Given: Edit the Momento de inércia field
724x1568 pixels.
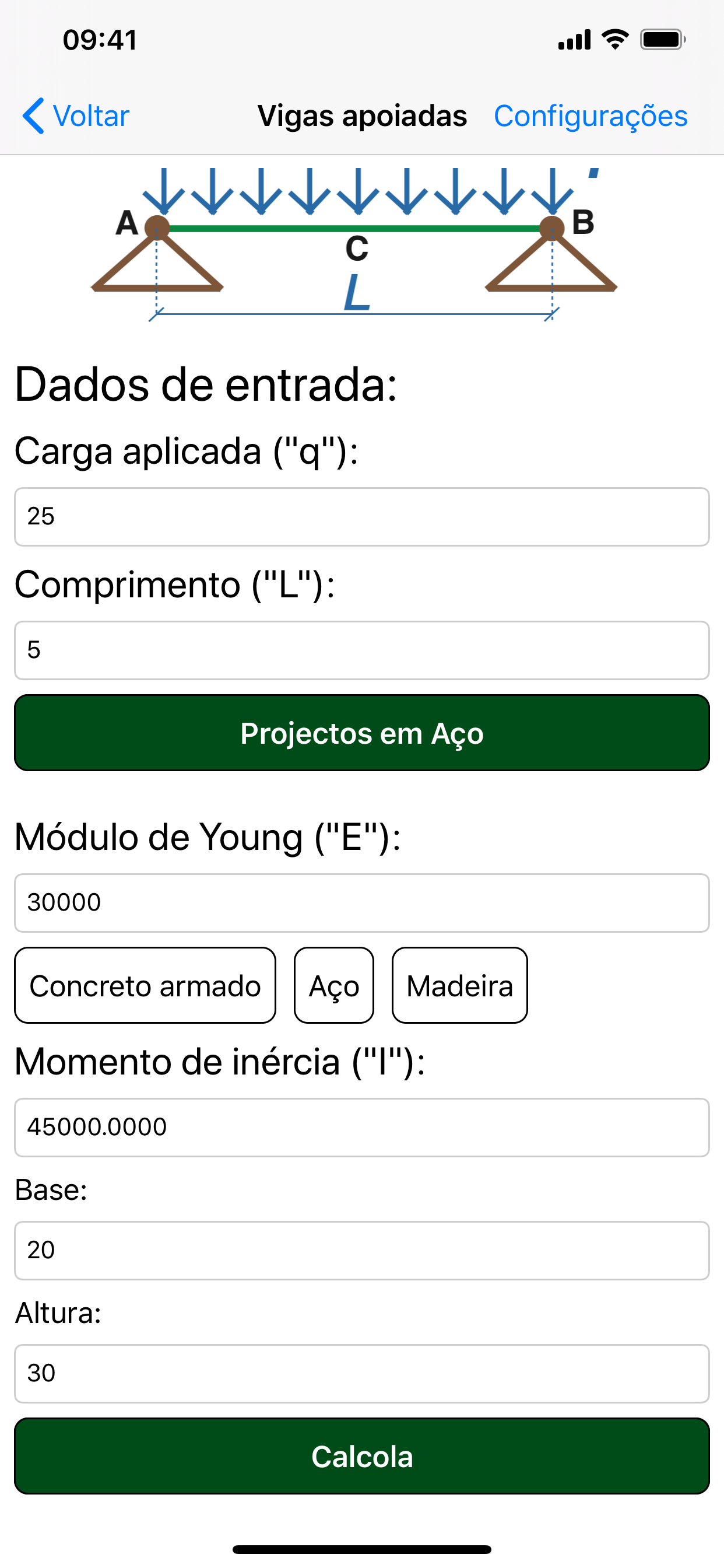Looking at the screenshot, I should pyautogui.click(x=361, y=1128).
